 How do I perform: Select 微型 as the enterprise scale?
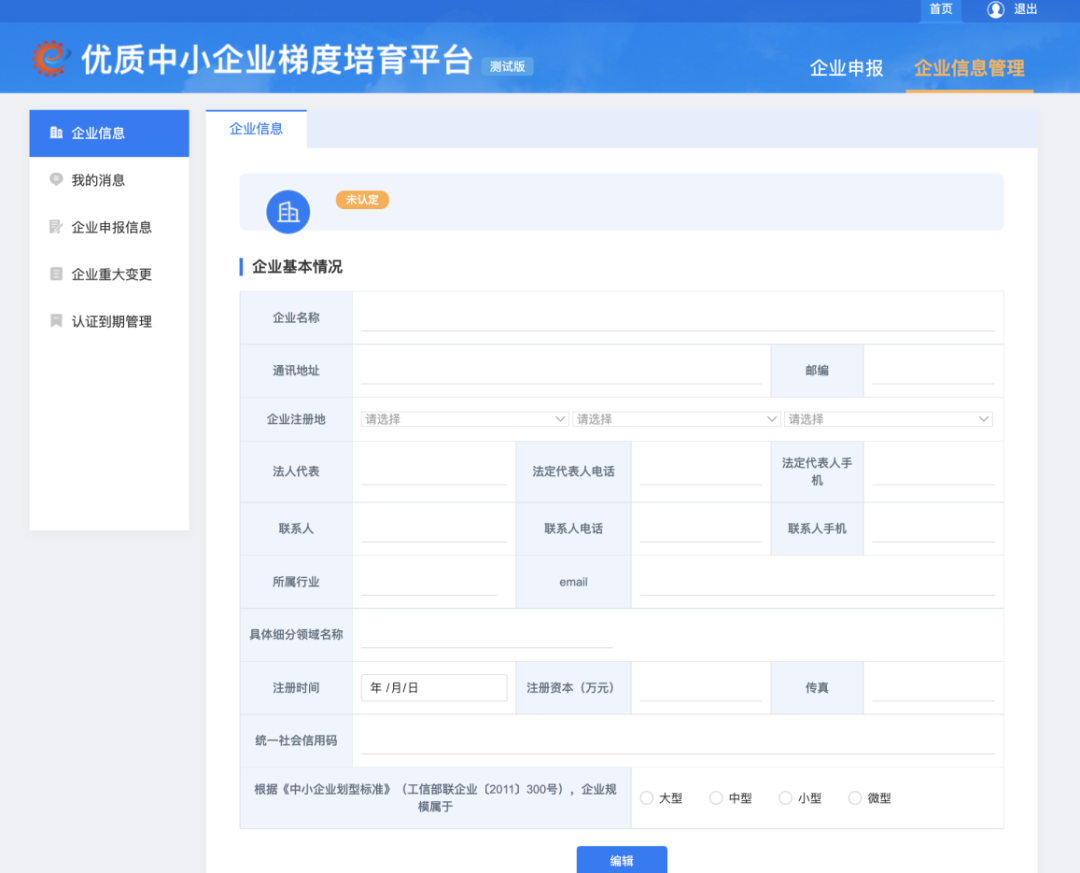coord(855,797)
